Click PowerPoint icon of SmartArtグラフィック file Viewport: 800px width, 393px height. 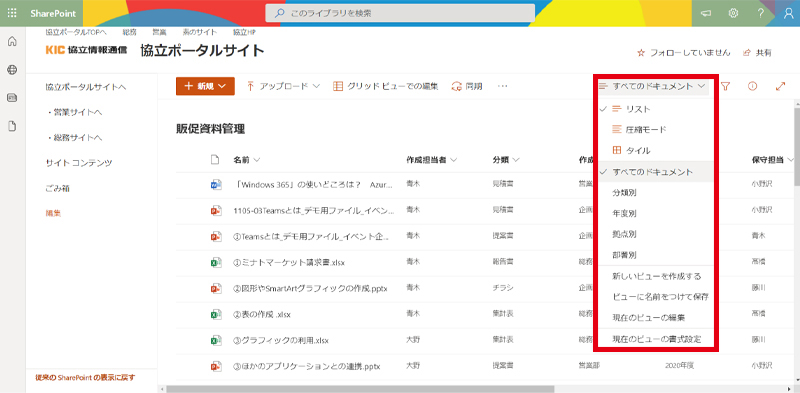[216, 288]
